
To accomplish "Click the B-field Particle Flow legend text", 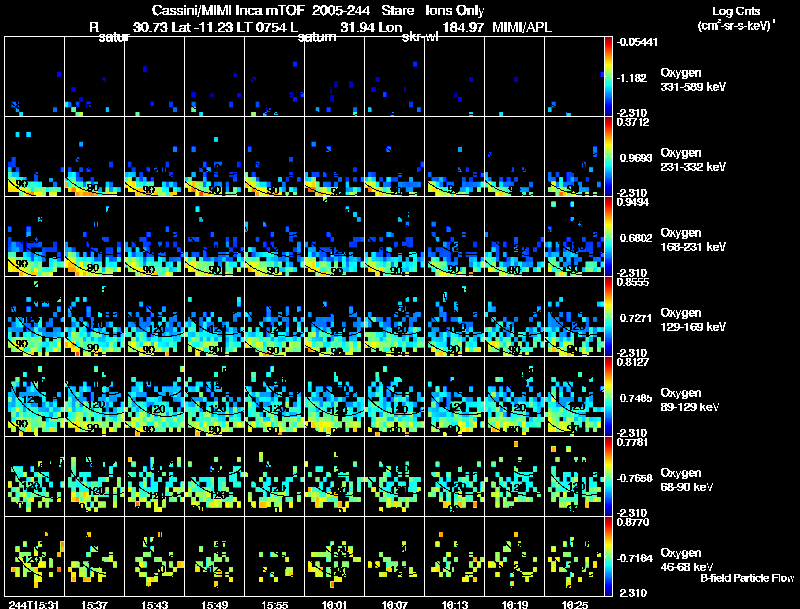I will pos(747,578).
